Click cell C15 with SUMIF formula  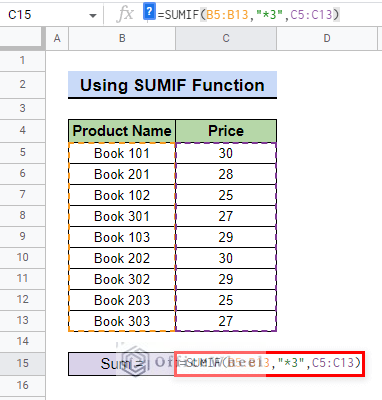[269, 364]
